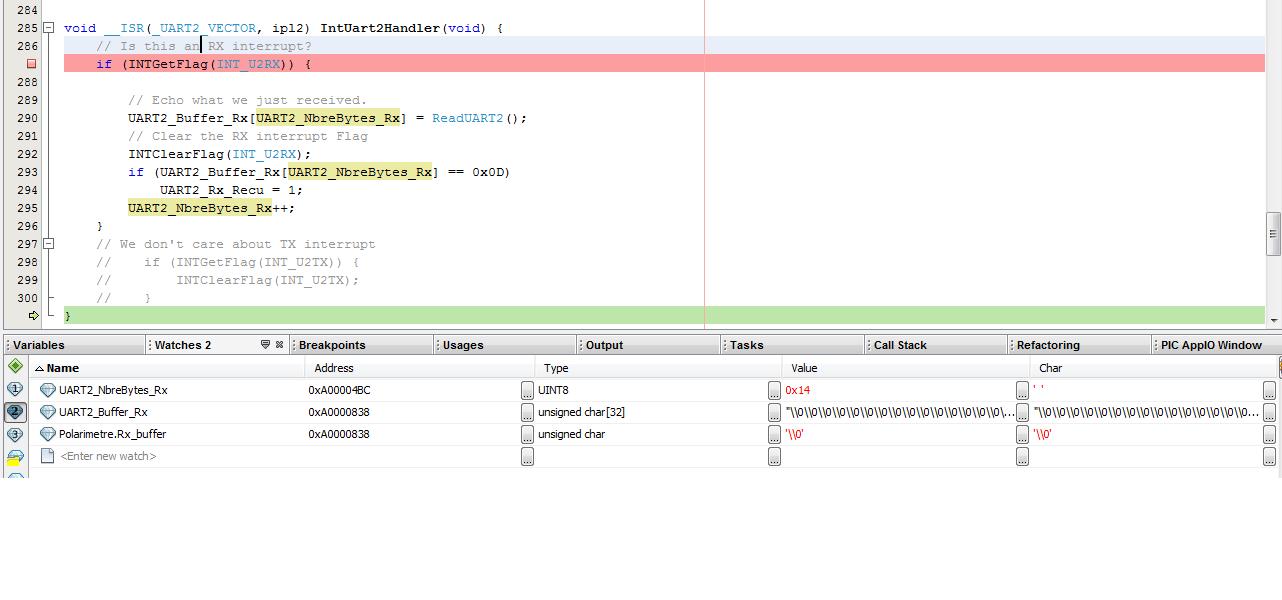1282x600 pixels.
Task: Click line number 293 in the gutter
Action: click(x=27, y=172)
